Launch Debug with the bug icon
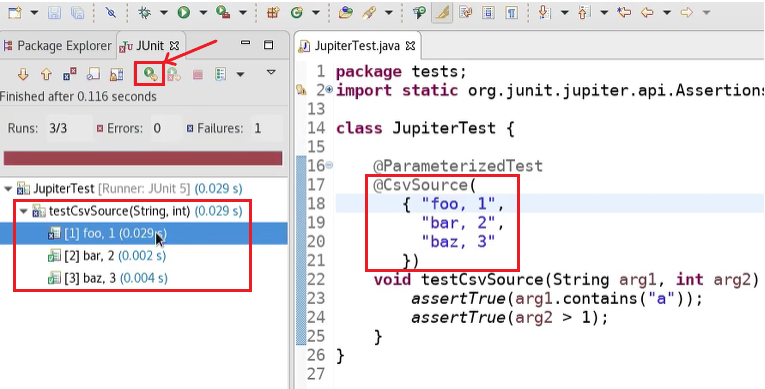The height and width of the screenshot is (389, 765). [x=144, y=13]
